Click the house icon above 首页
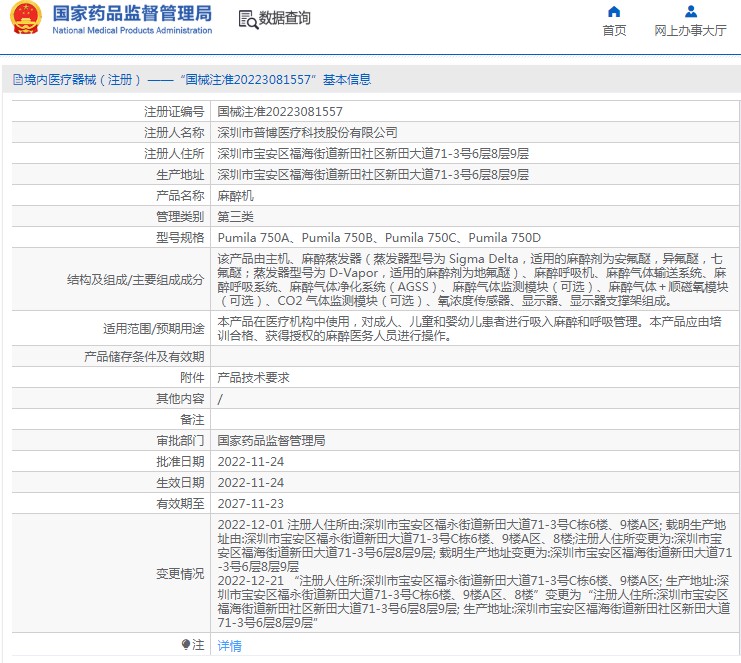 tap(614, 12)
